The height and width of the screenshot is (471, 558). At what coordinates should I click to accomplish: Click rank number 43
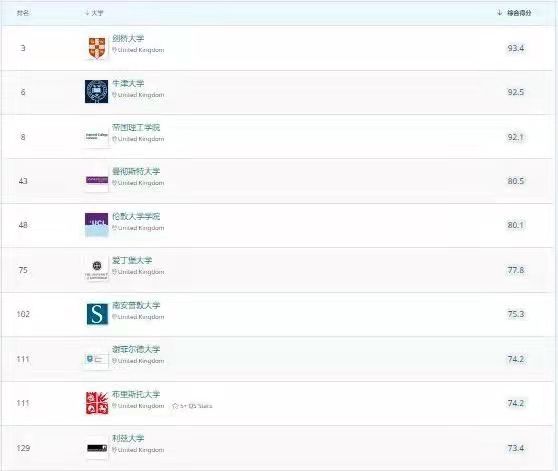coord(23,181)
